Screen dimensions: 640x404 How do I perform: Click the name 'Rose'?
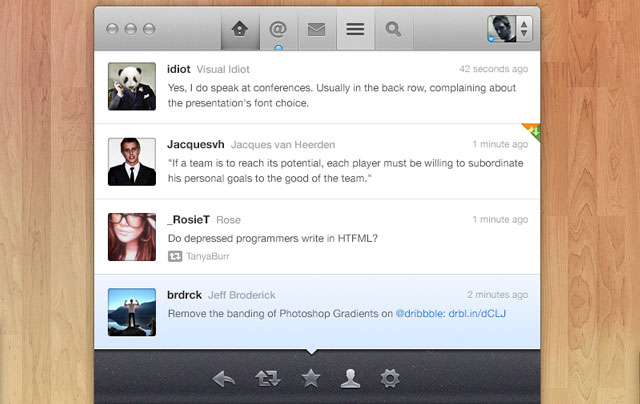point(229,220)
